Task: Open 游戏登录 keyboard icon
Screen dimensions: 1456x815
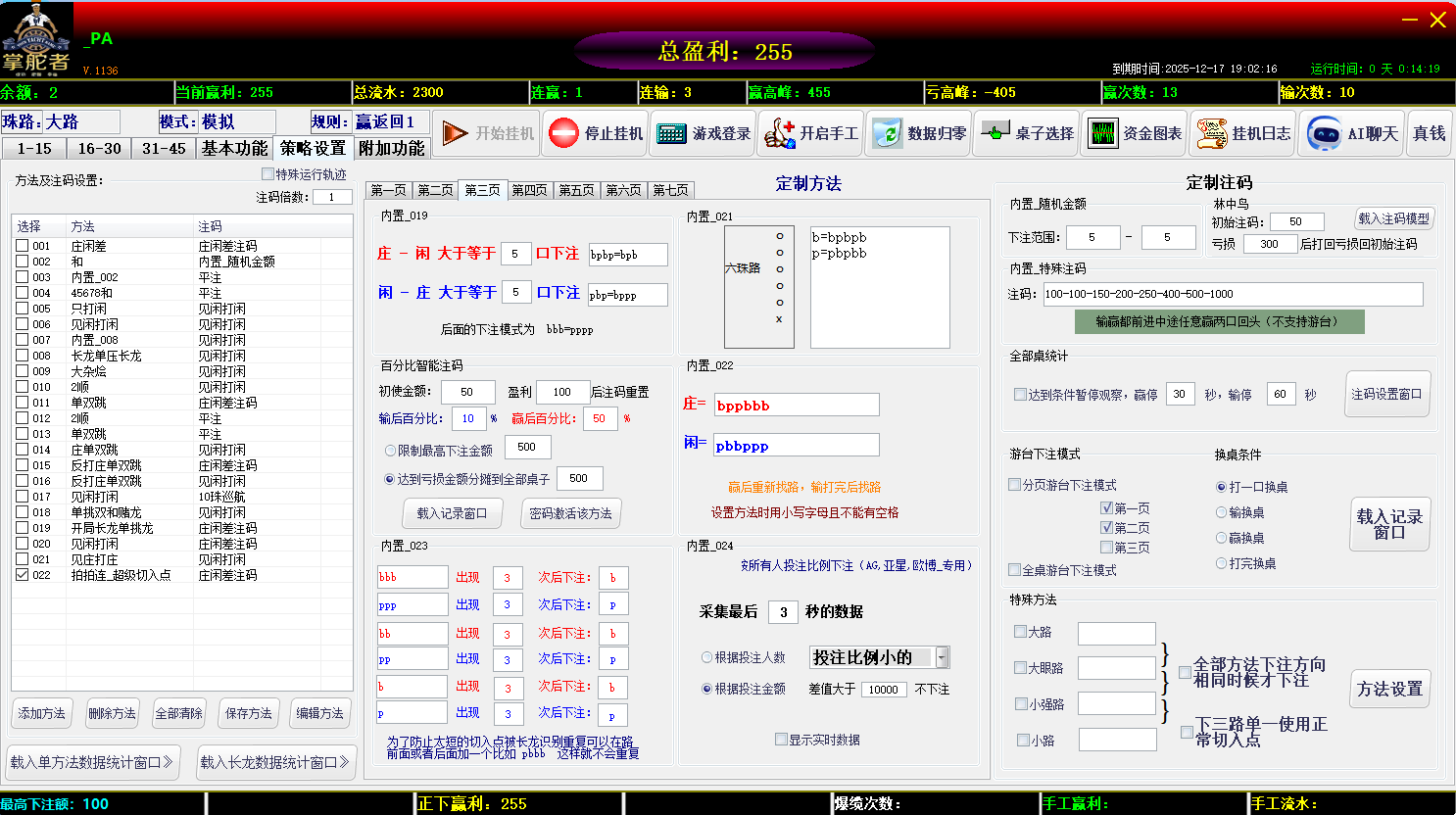Action: click(x=671, y=133)
